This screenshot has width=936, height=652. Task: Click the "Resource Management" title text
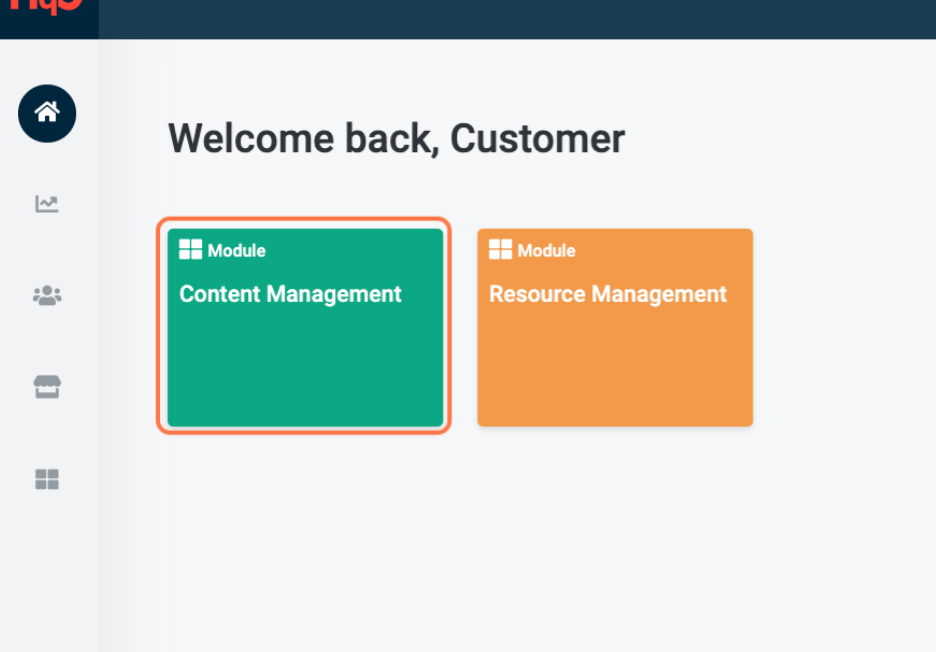point(608,294)
